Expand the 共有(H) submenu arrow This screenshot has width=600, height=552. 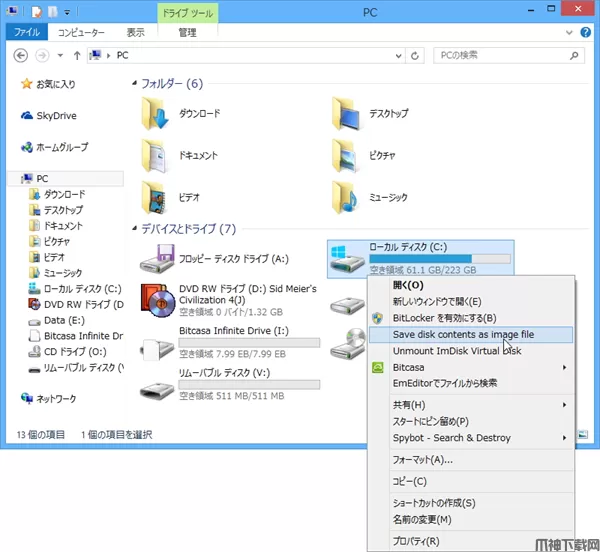click(x=564, y=405)
